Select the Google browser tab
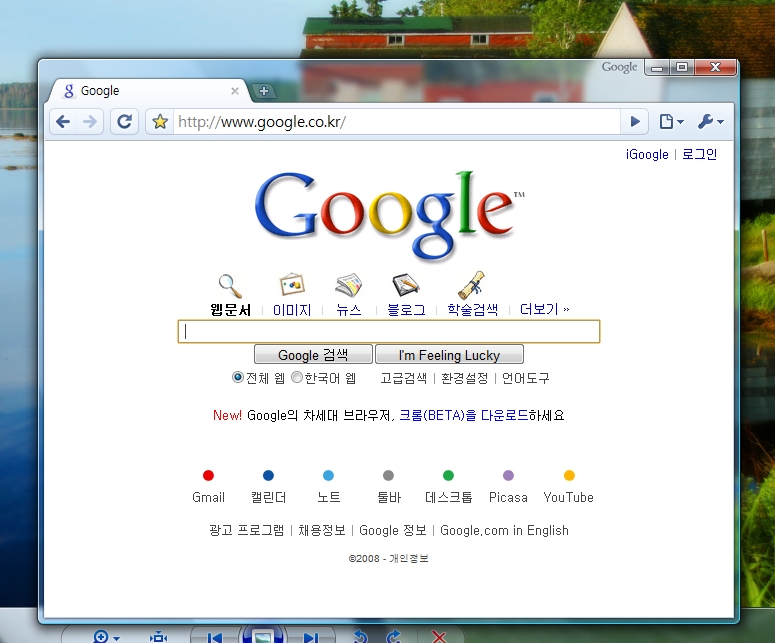Viewport: 775px width, 643px height. 147,91
